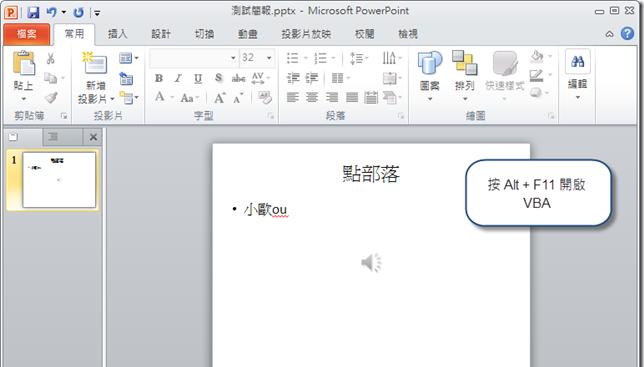Click the Shape Outline pencil
The image size is (644, 367).
coord(536,75)
